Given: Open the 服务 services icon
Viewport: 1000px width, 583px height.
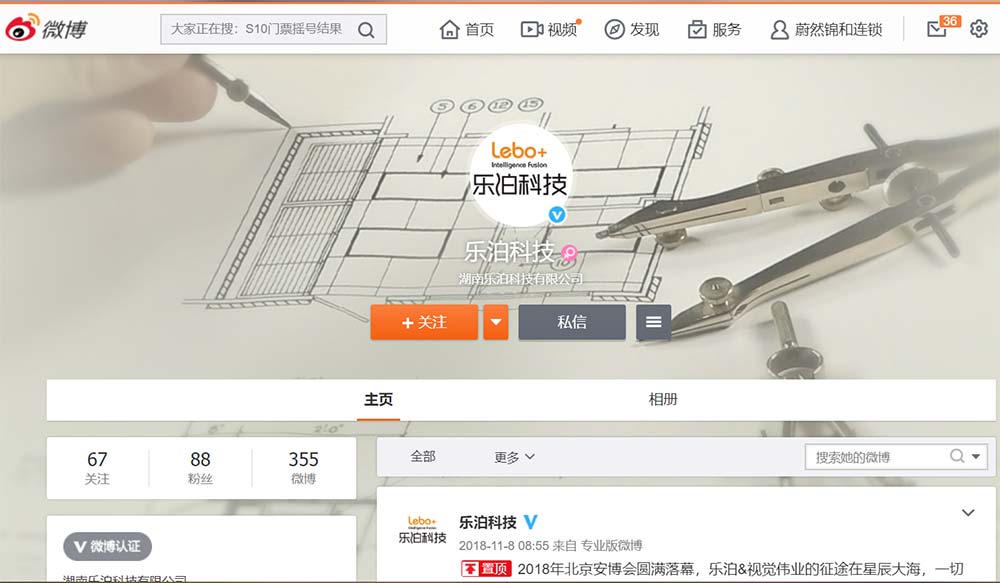Looking at the screenshot, I should [x=697, y=29].
